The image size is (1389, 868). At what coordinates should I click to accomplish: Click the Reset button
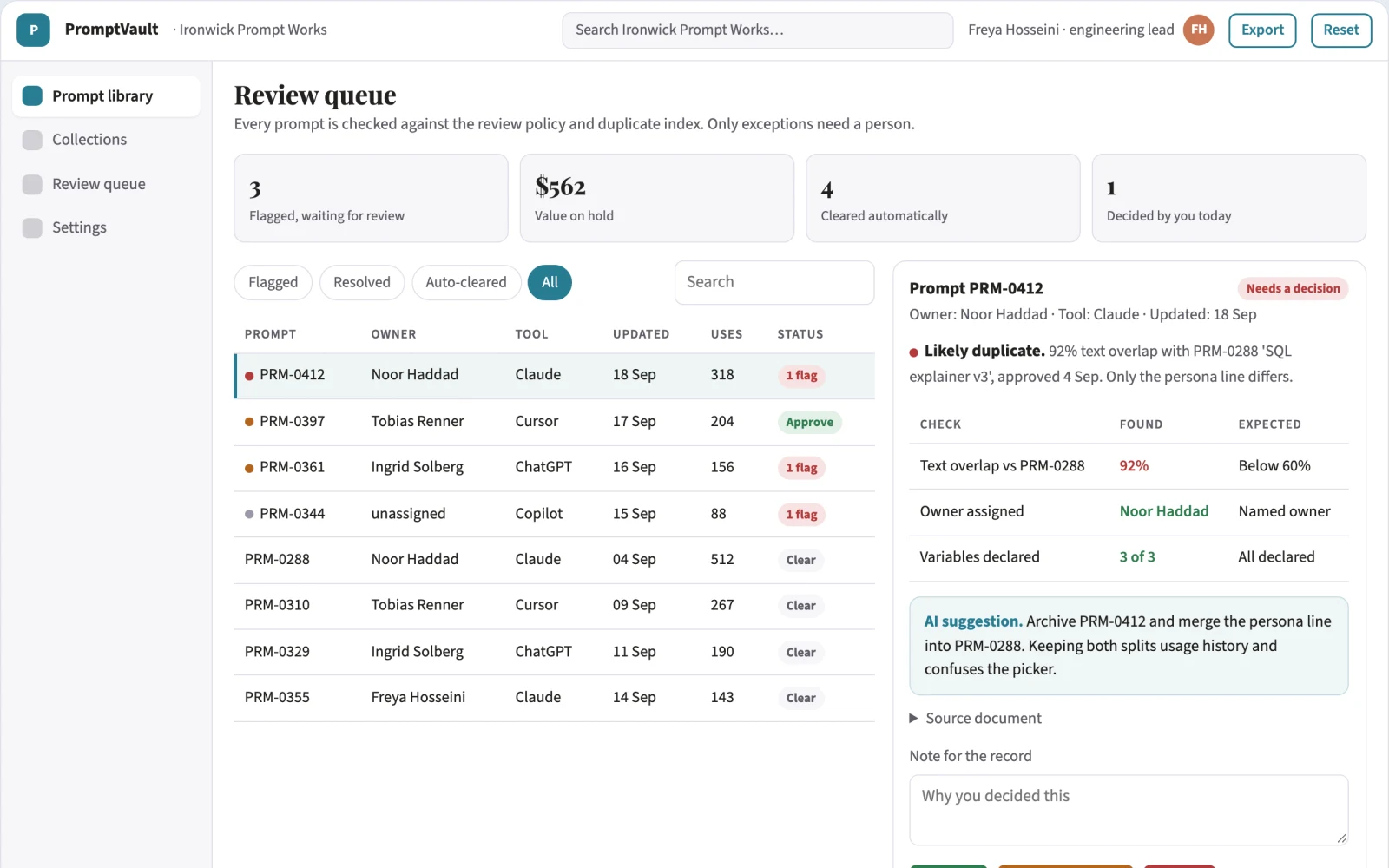pyautogui.click(x=1341, y=30)
